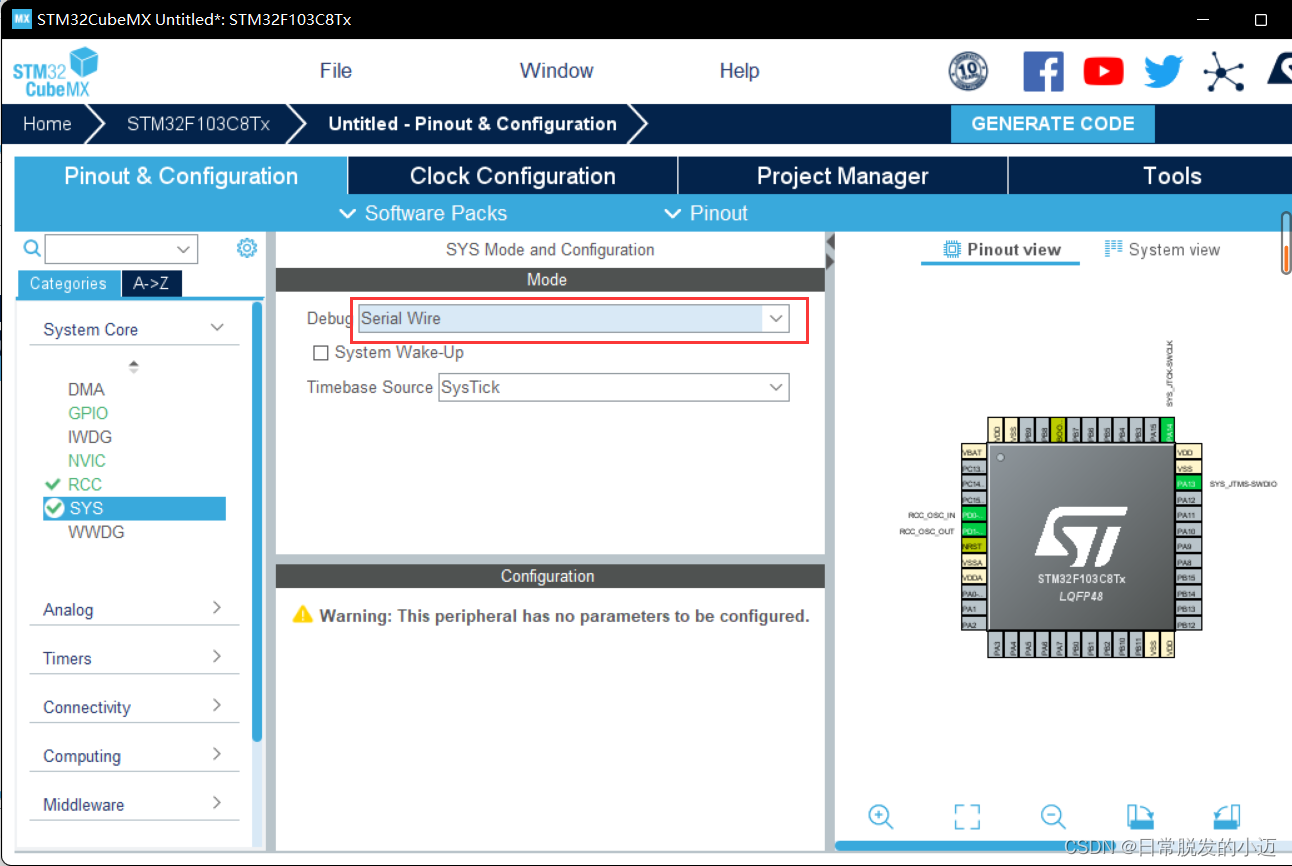Click the warning triangle icon in Configuration
The image size is (1292, 866).
[302, 614]
